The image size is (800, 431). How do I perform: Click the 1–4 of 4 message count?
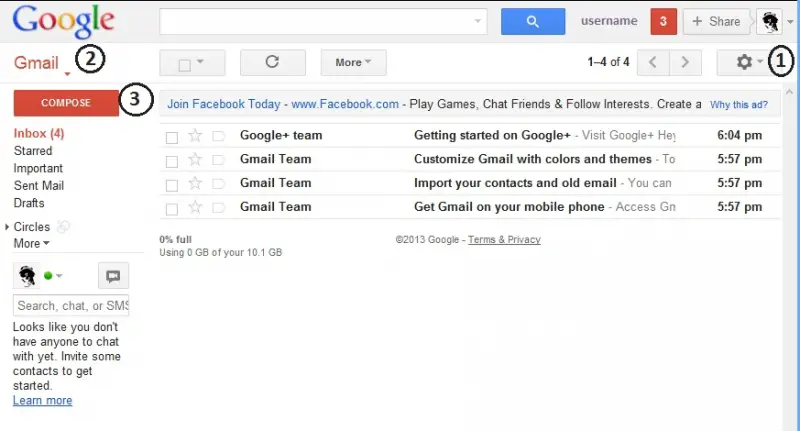(x=608, y=62)
